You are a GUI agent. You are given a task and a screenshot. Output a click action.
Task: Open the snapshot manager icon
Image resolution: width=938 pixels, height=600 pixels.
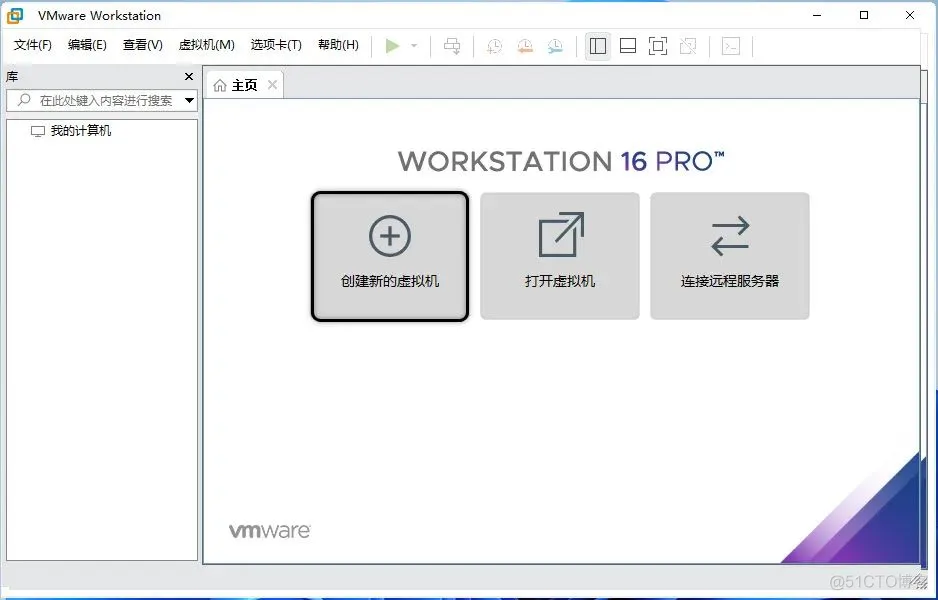555,46
